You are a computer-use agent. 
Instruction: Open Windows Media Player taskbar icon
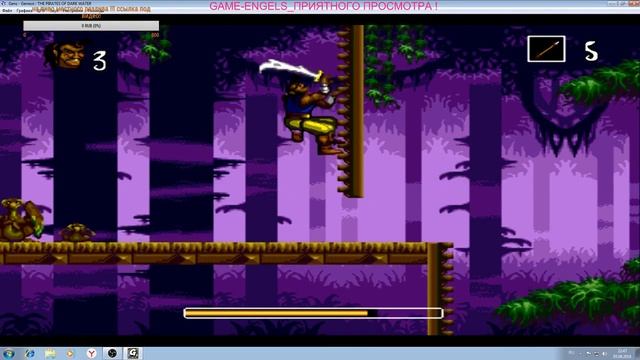pos(70,353)
